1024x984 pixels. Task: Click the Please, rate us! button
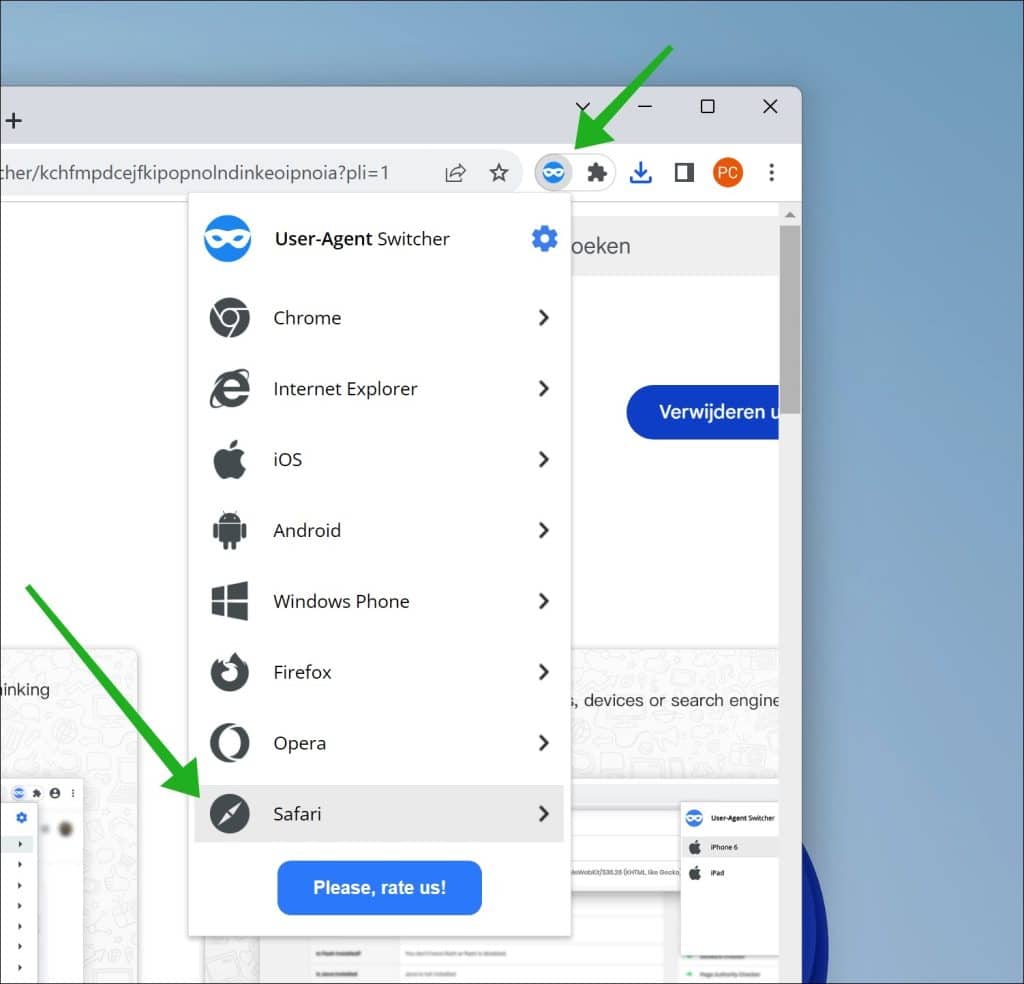click(x=379, y=887)
